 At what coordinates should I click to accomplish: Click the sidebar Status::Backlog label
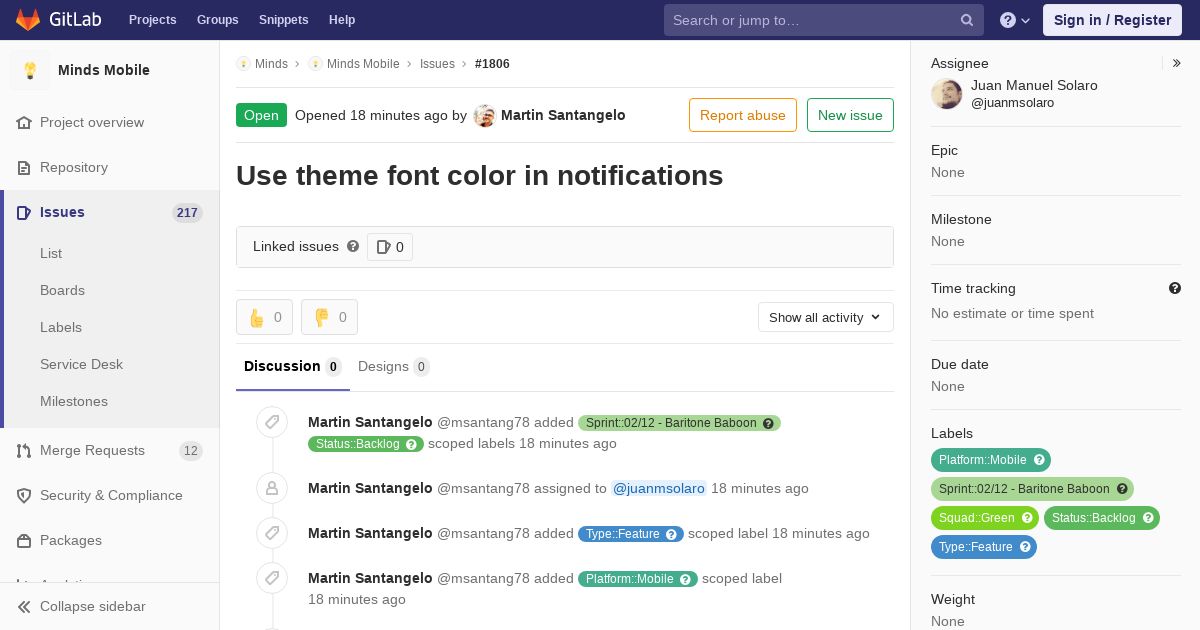(1093, 518)
